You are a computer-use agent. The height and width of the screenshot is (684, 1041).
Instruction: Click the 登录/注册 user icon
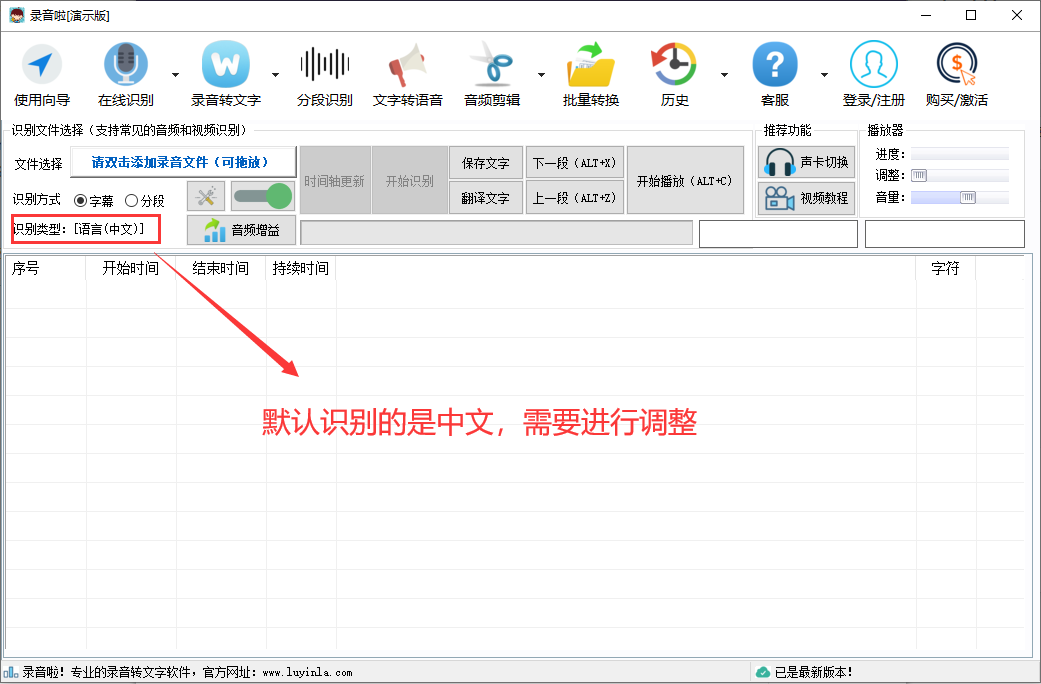point(874,64)
